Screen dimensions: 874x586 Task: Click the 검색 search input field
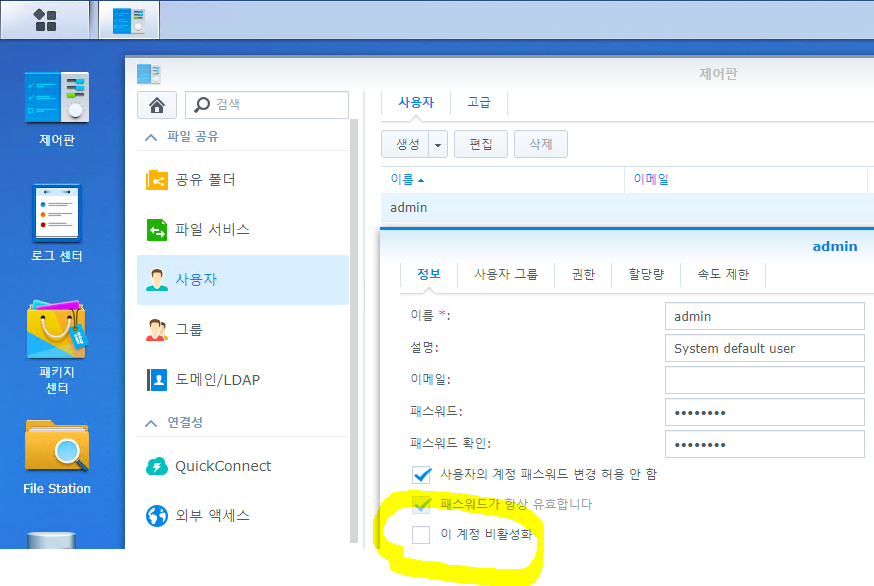pos(267,105)
